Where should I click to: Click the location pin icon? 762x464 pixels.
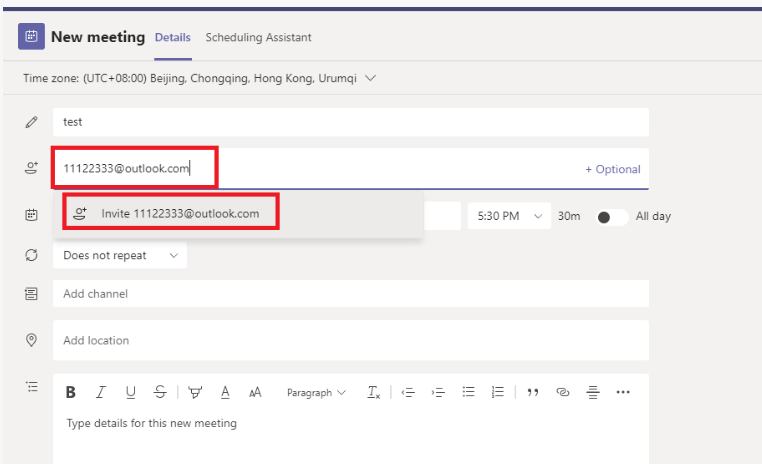pos(32,340)
